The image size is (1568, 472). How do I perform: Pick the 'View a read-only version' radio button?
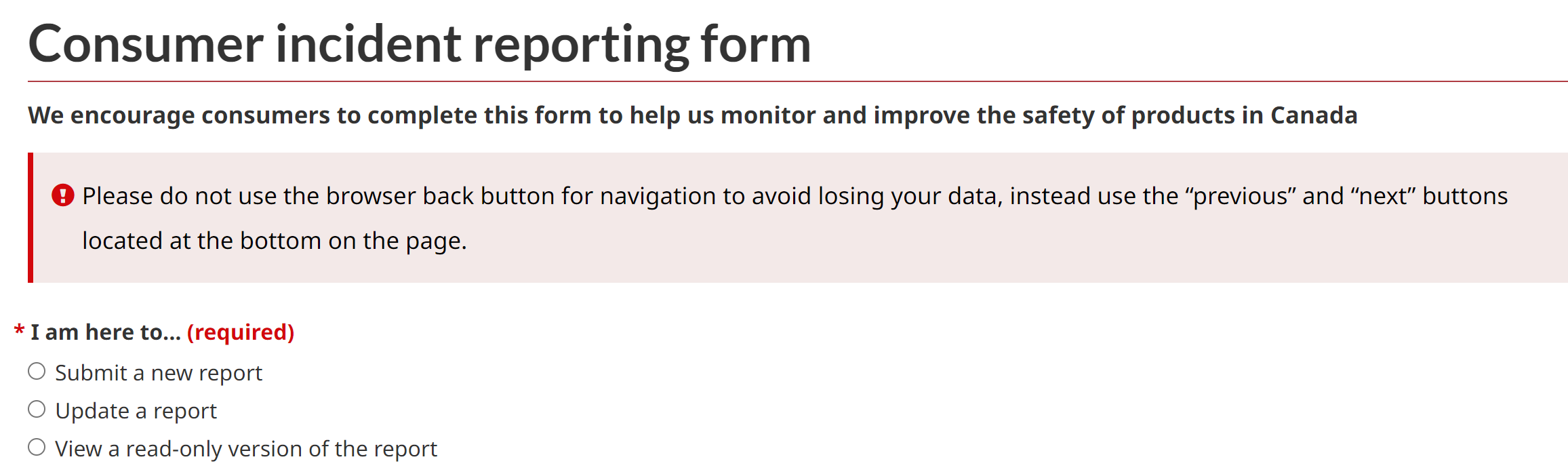37,448
